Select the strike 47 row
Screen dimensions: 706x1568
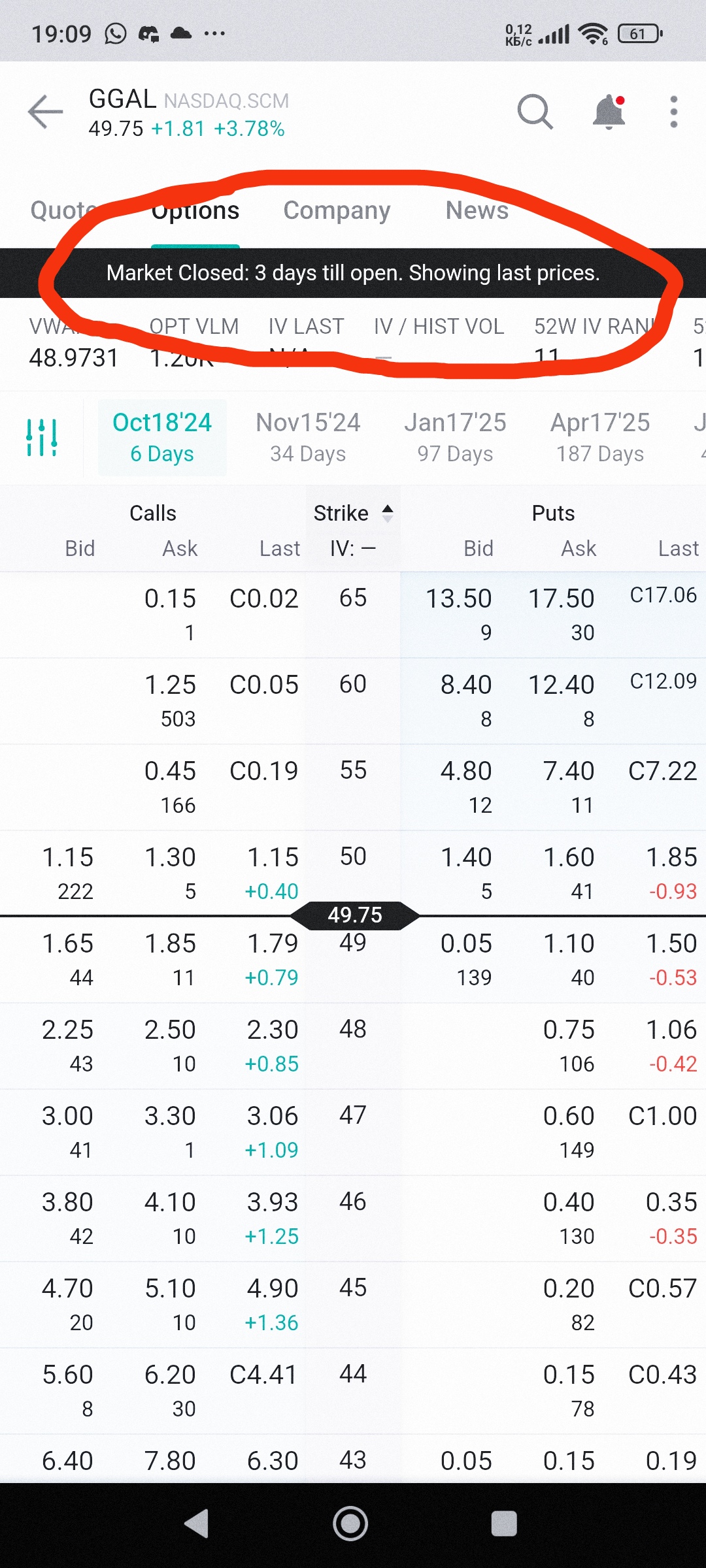(x=353, y=1132)
